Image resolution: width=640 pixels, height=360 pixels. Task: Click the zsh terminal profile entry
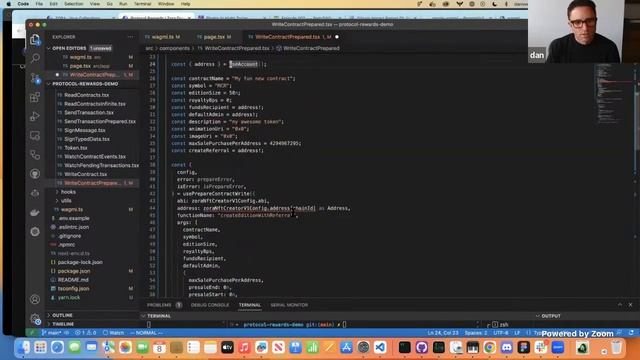[x=500, y=325]
